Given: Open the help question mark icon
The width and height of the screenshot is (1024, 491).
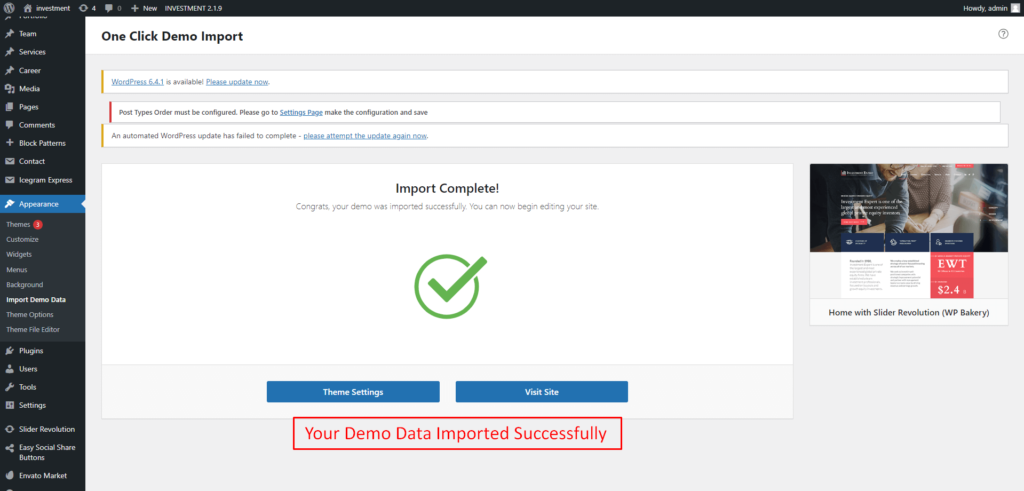Looking at the screenshot, I should point(1003,34).
